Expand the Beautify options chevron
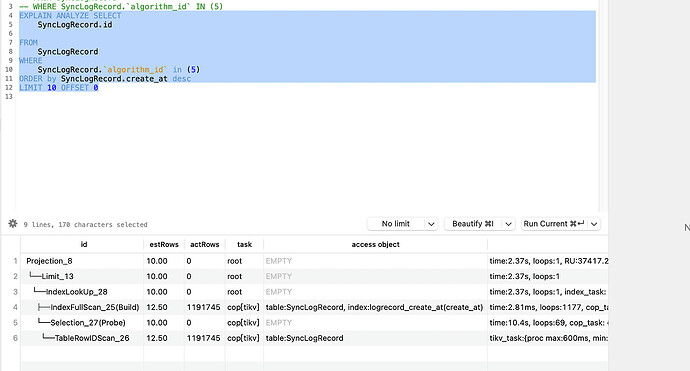 point(509,224)
